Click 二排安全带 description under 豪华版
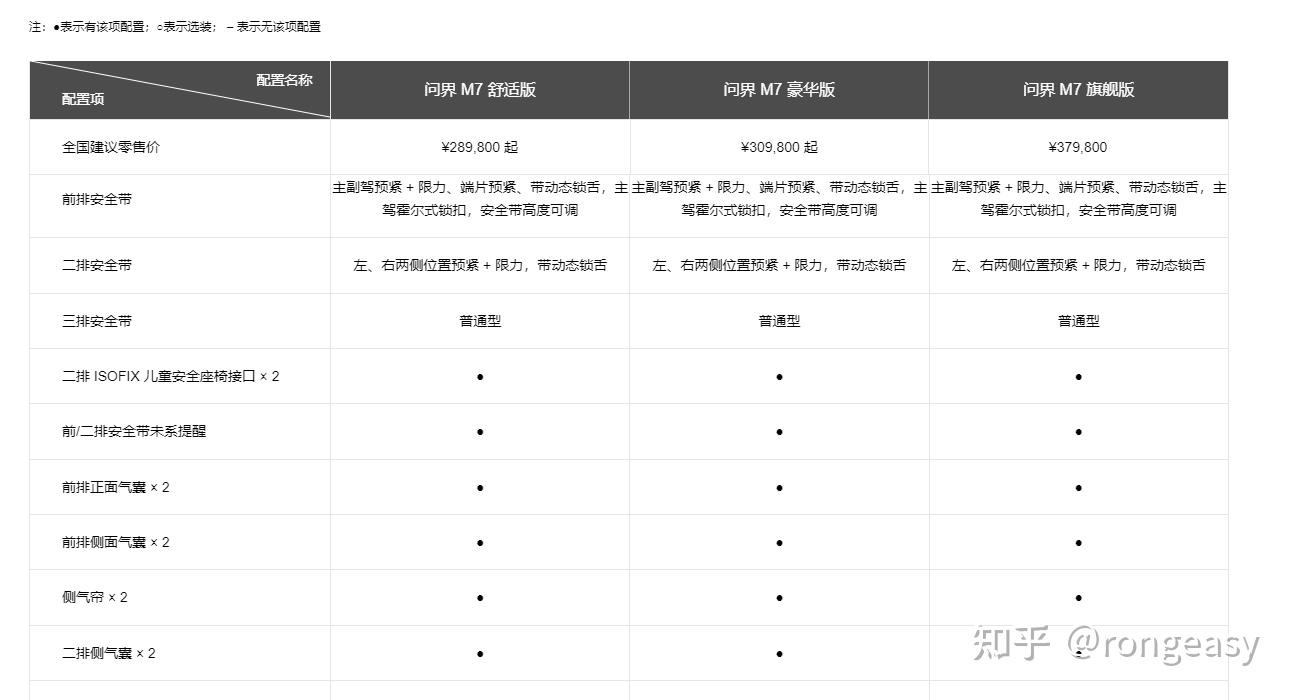 click(779, 265)
